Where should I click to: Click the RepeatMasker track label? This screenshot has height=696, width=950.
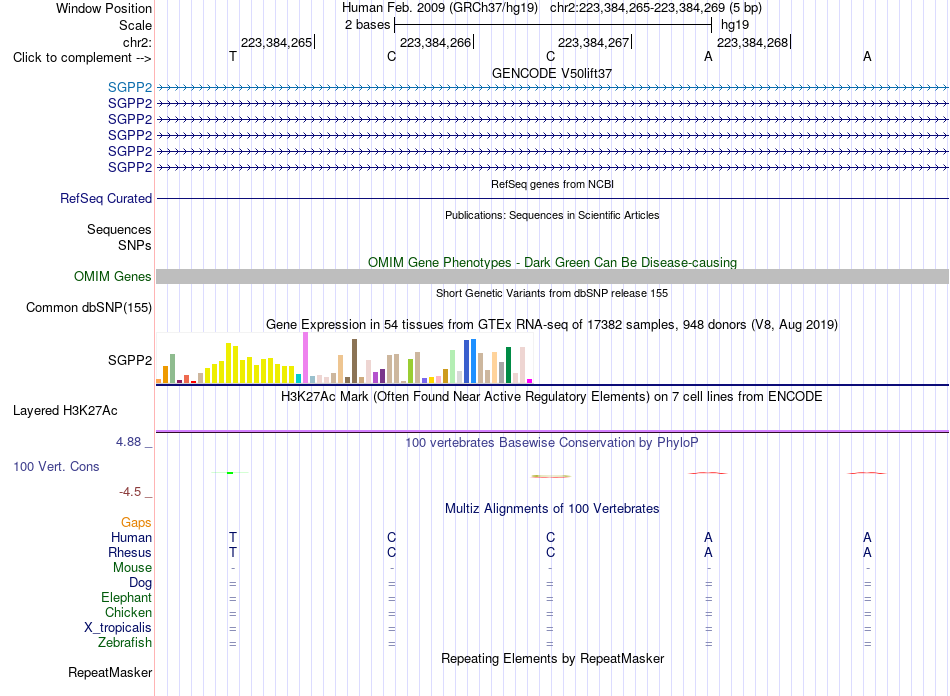[x=110, y=672]
